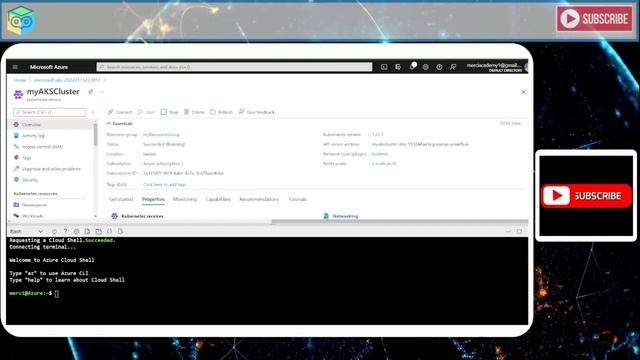Click the Cloud Shell icon in top bar
Image resolution: width=640 pixels, height=360 pixels.
(384, 67)
